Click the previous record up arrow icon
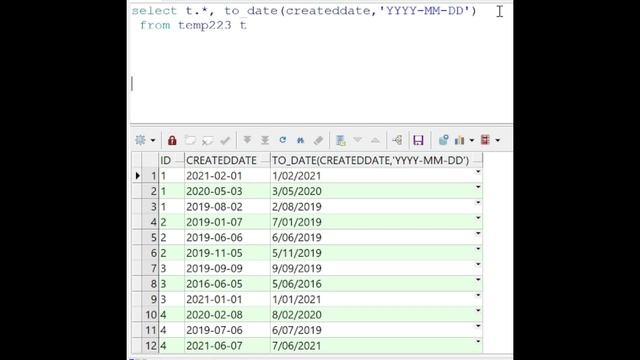 (375, 140)
